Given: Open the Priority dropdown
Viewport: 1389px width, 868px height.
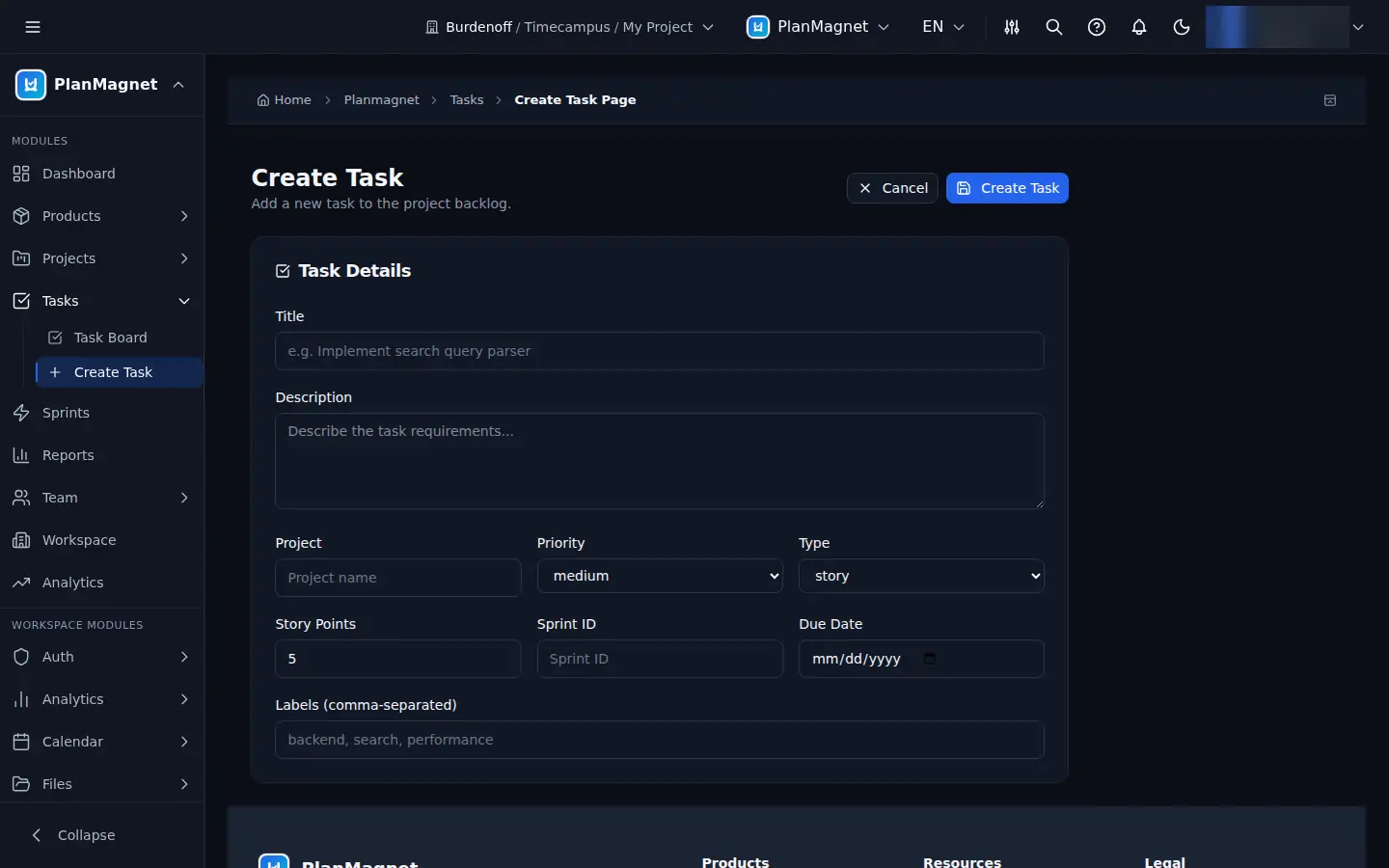Looking at the screenshot, I should tap(660, 576).
